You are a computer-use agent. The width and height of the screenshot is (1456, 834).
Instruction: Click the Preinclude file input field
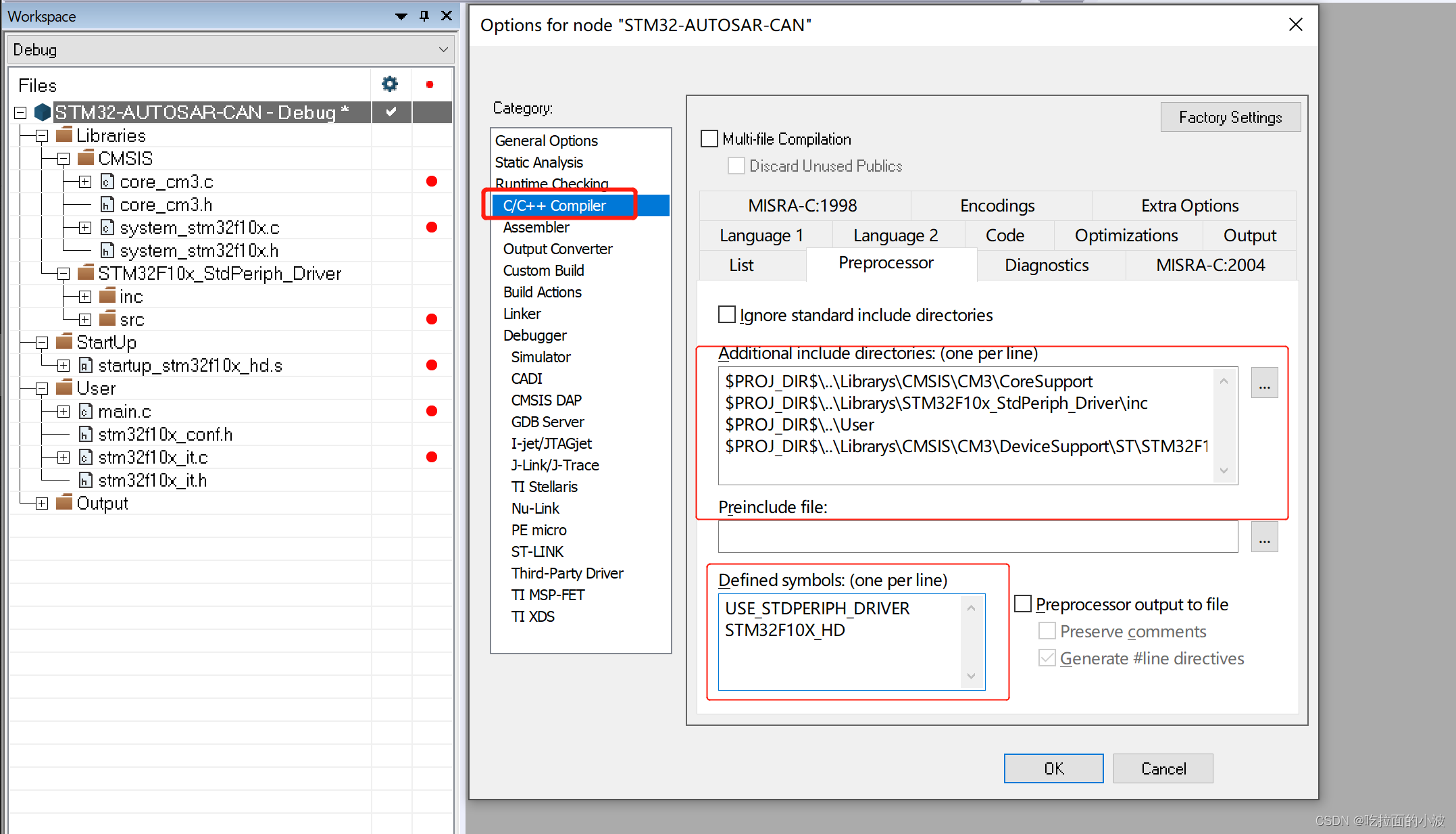click(978, 538)
